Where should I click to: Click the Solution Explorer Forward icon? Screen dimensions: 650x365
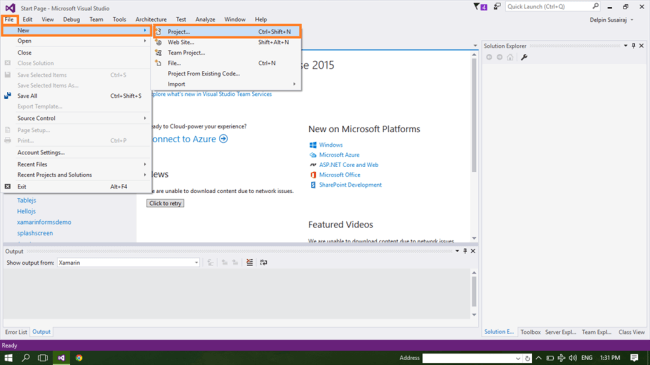click(x=500, y=57)
